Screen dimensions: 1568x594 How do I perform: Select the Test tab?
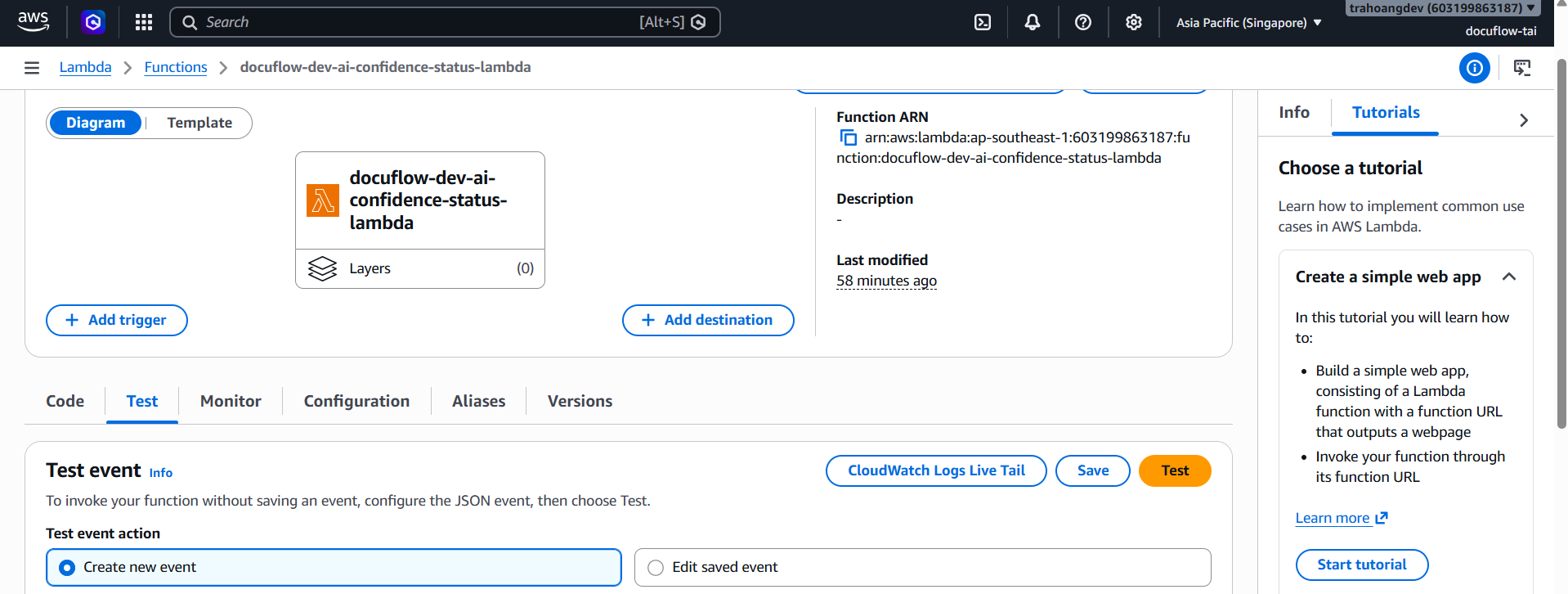(x=142, y=402)
